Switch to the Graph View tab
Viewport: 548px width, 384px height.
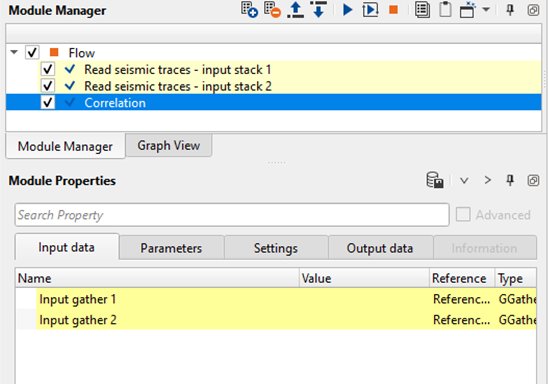click(169, 145)
